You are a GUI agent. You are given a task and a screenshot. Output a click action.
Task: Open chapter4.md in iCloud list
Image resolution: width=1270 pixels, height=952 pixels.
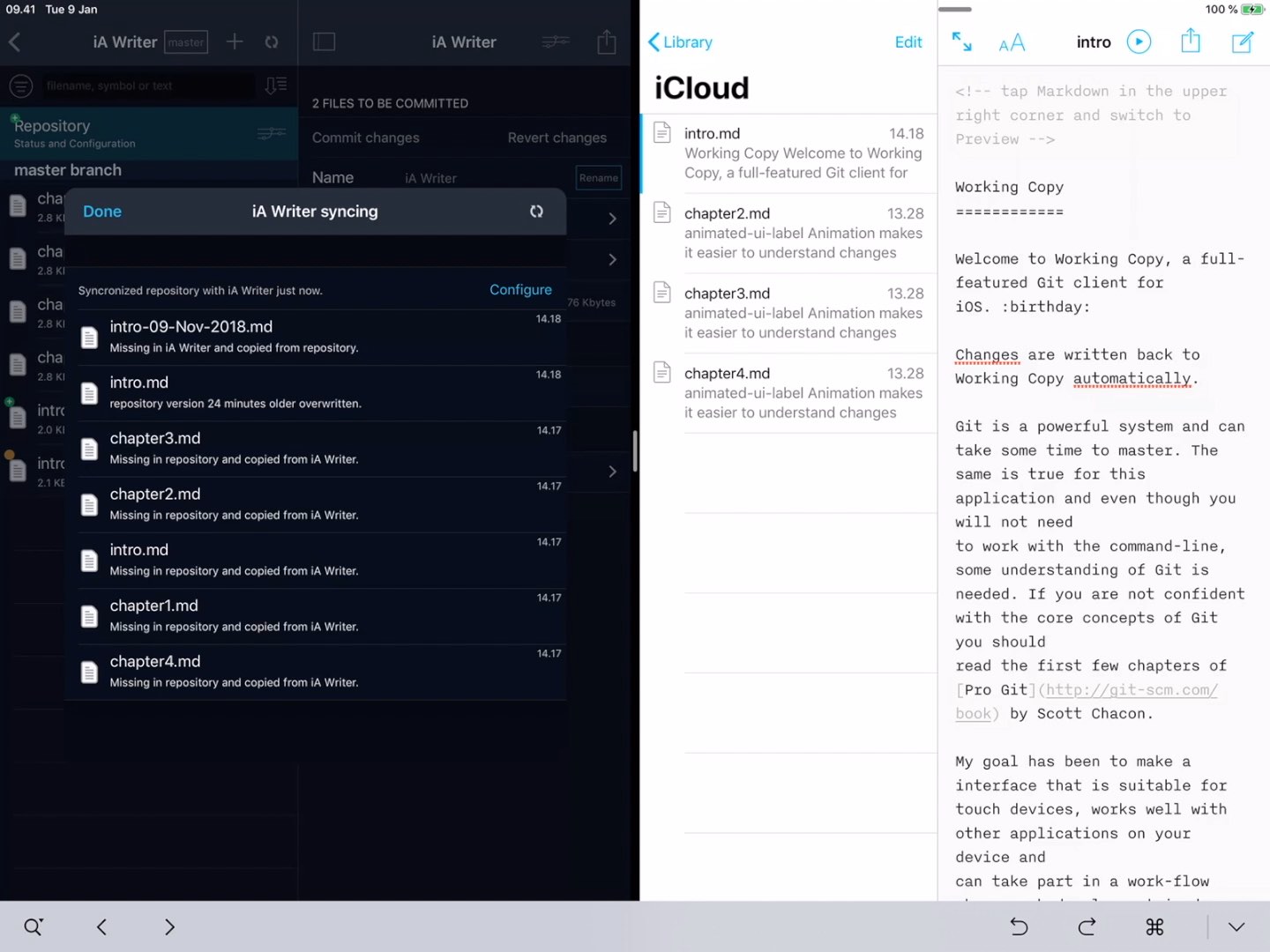tap(788, 393)
